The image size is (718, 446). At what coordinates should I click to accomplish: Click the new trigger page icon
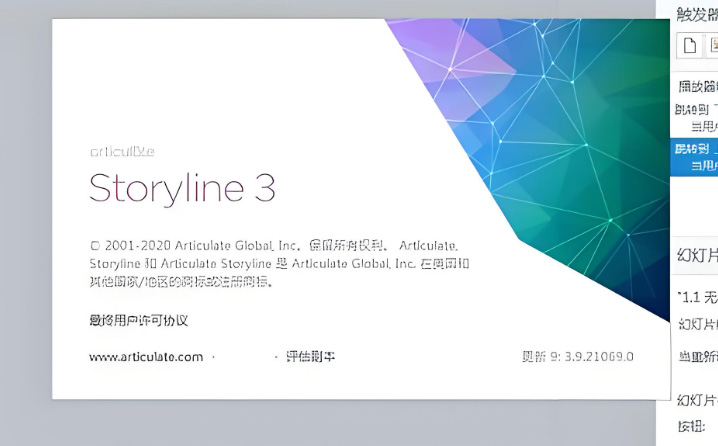click(x=690, y=45)
